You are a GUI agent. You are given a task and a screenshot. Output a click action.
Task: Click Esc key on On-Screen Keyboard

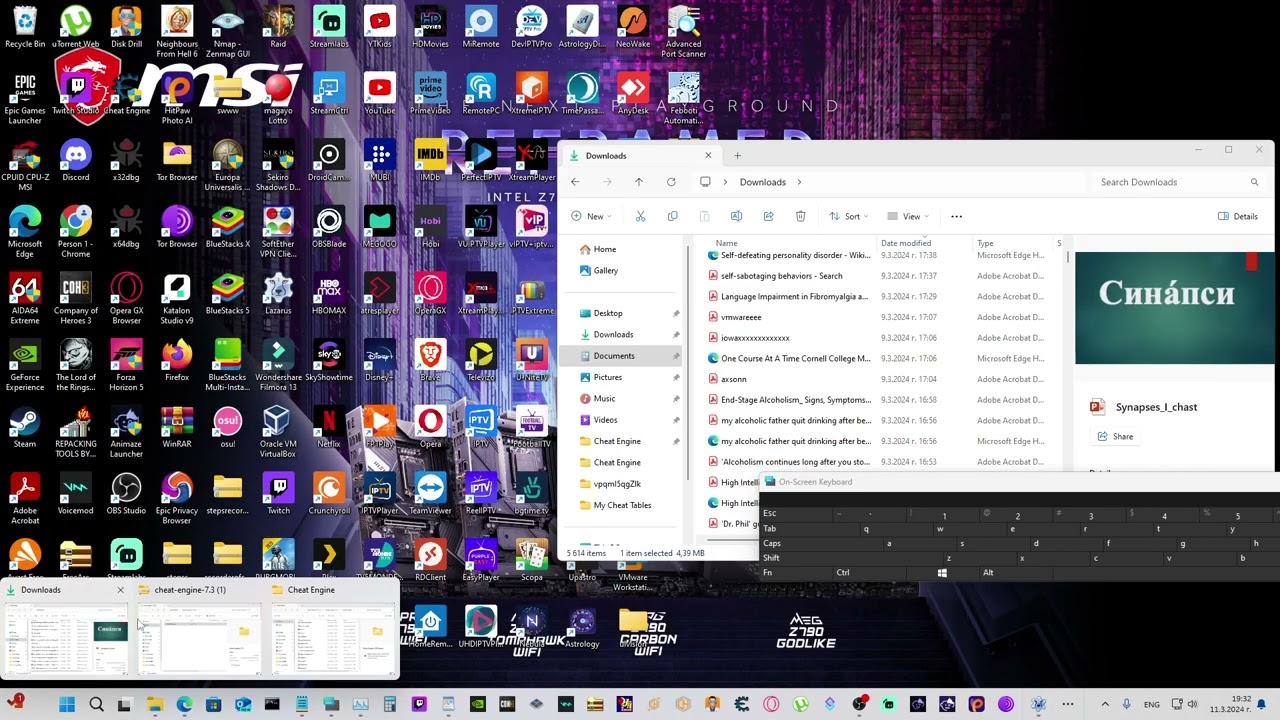pos(769,513)
